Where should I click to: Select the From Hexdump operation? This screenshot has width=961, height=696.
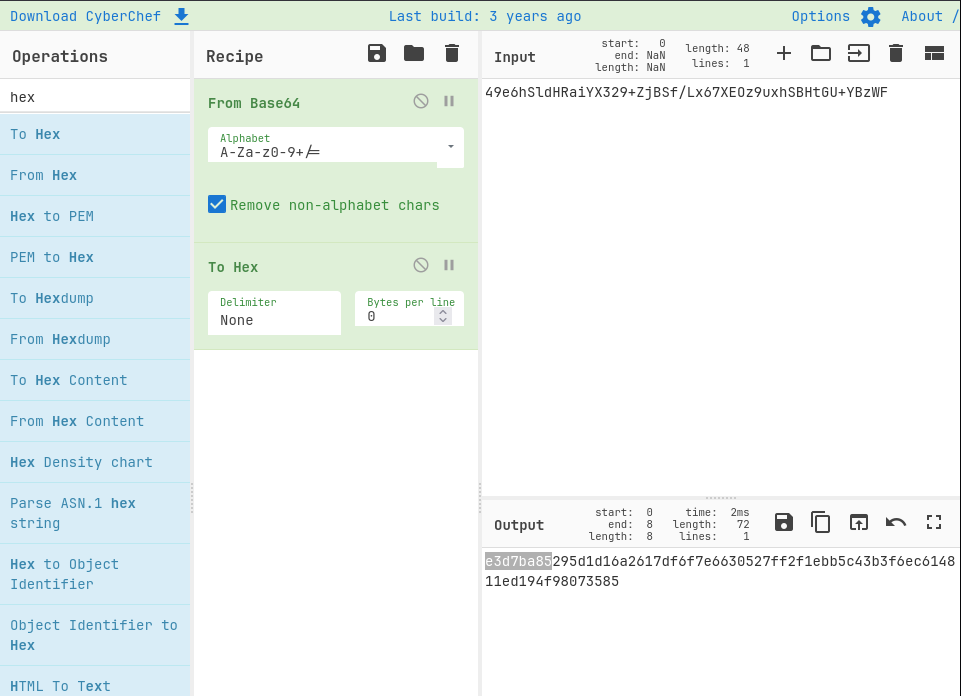[95, 339]
